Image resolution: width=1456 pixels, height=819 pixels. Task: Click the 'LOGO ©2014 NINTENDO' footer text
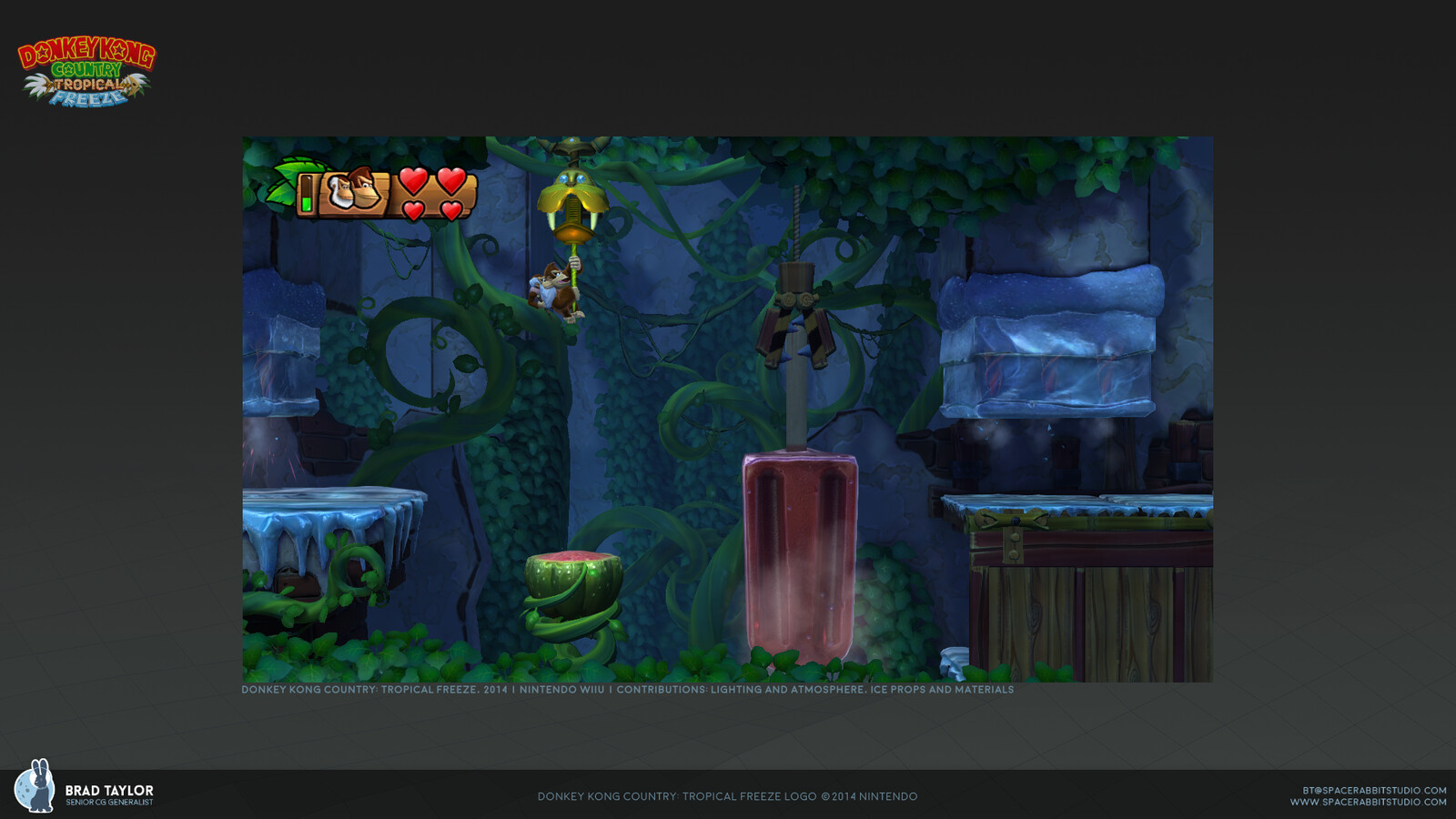coord(851,796)
